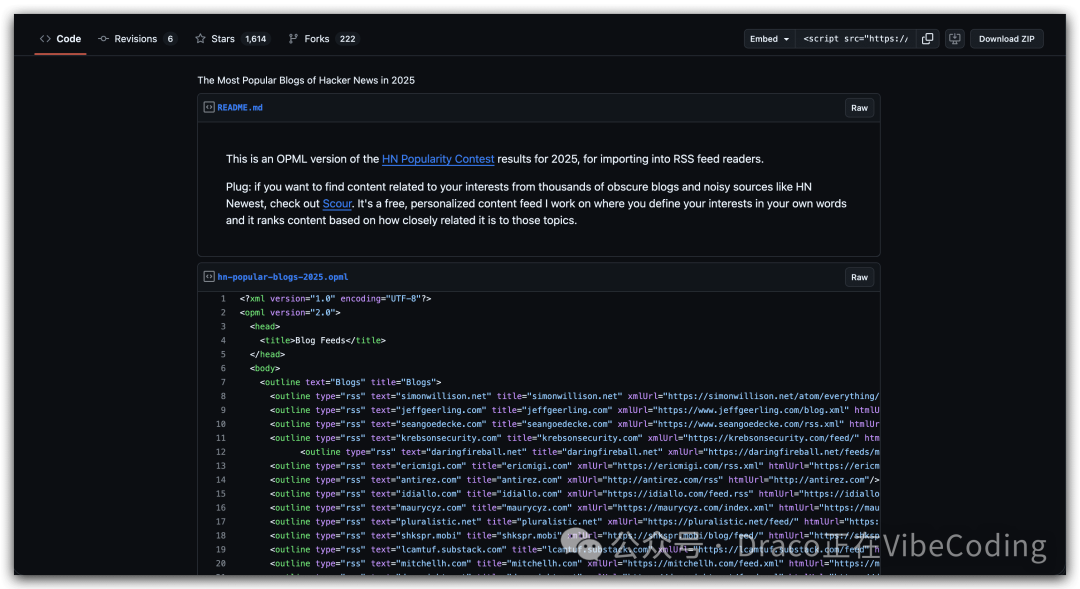Image resolution: width=1080 pixels, height=589 pixels.
Task: Click the open-in-desktop icon beside the embed field
Action: [x=954, y=38]
